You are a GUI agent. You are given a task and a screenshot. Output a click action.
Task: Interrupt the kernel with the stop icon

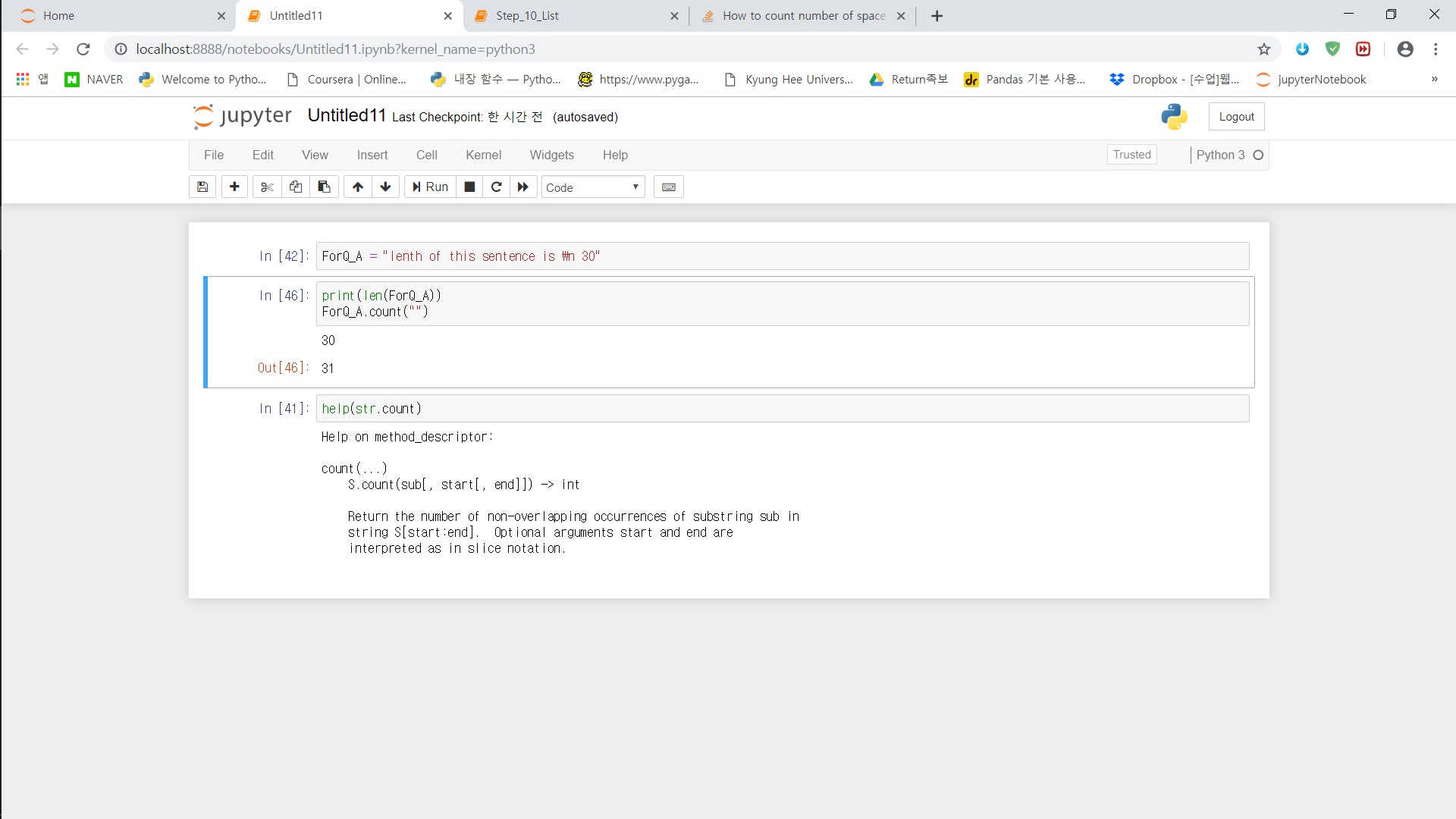tap(469, 187)
